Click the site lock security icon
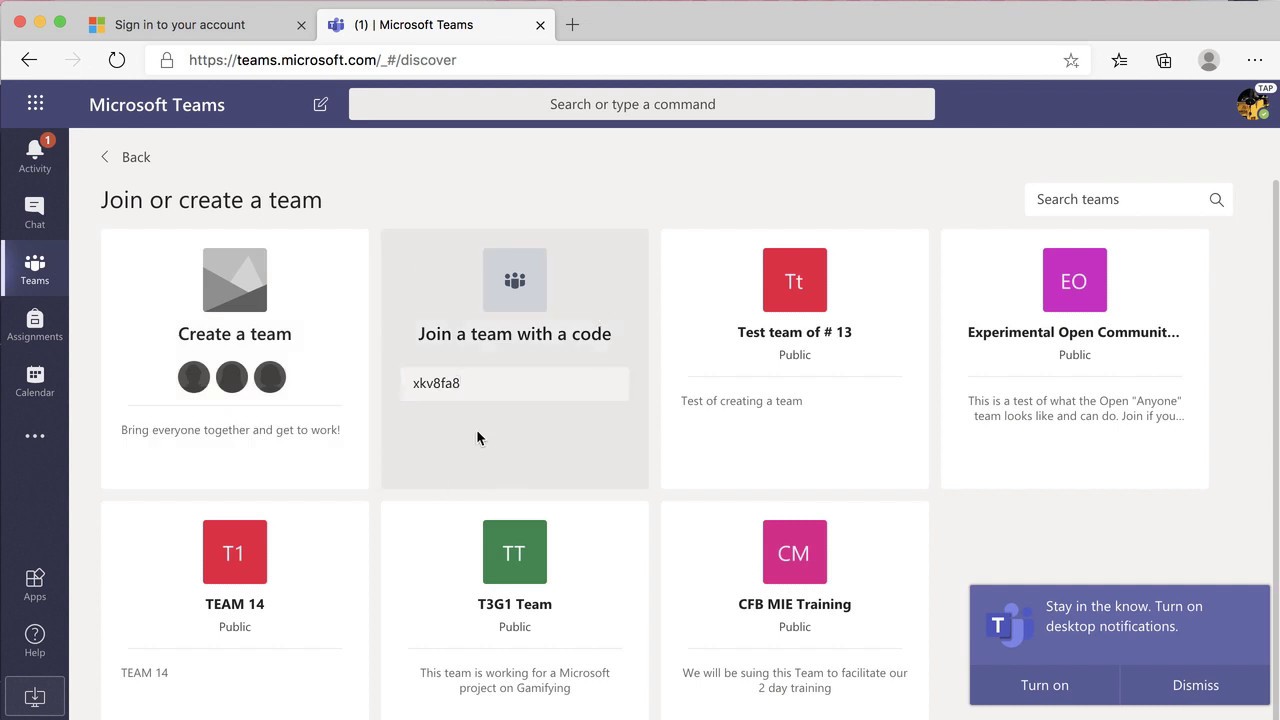Screen dimensions: 1280x720 [x=167, y=60]
